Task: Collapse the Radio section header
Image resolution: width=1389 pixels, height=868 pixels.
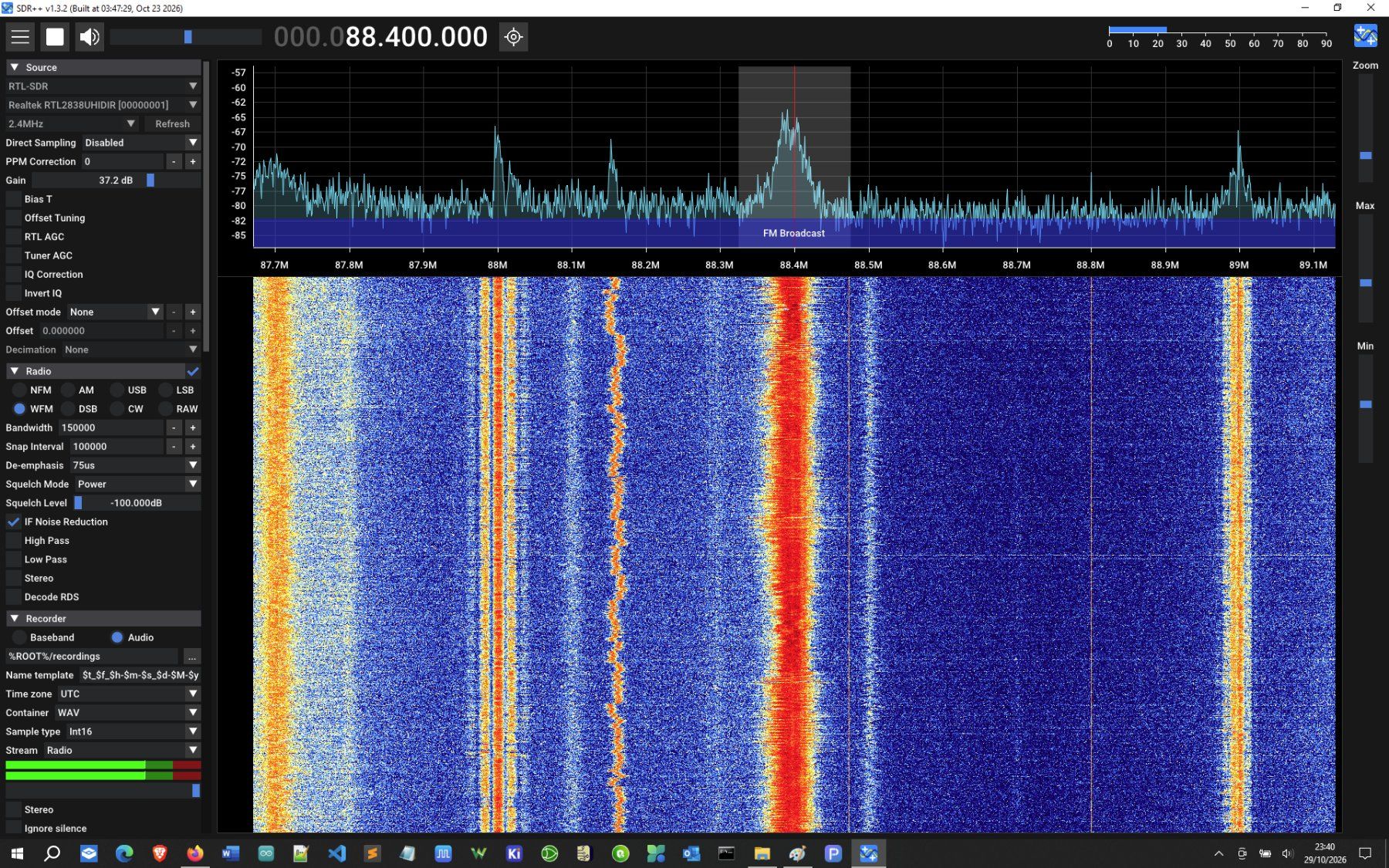Action: [x=96, y=371]
